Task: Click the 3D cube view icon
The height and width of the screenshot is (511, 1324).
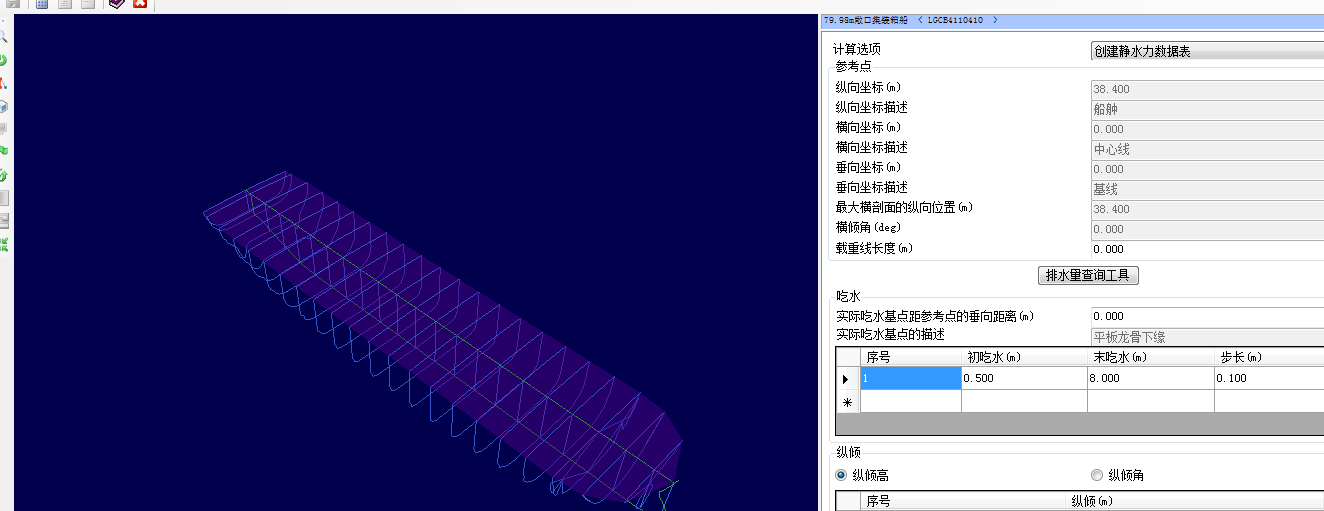Action: point(4,106)
